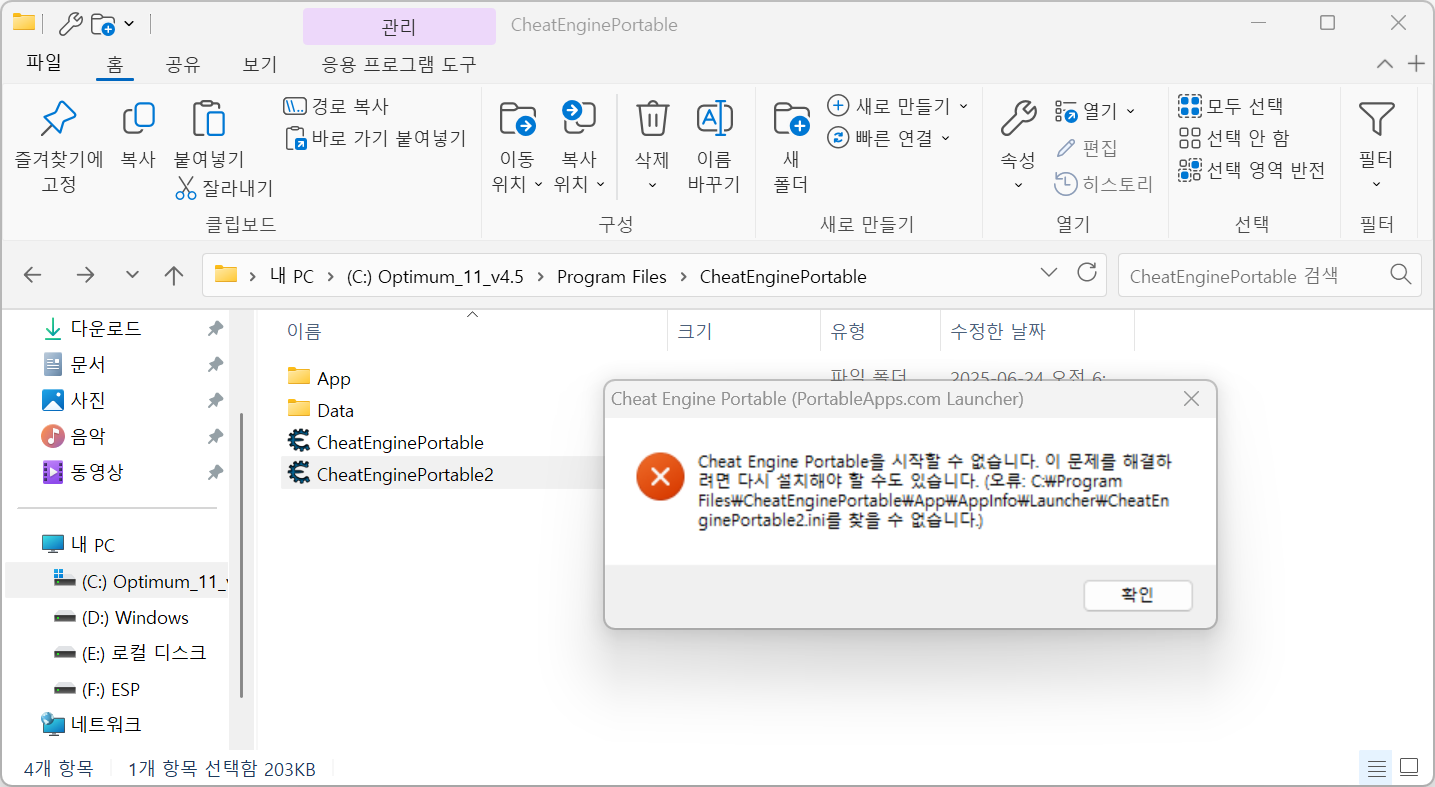Viewport: 1435px width, 787px height.
Task: Pin folder to quick access (즐겨찾기에 고정)
Action: pyautogui.click(x=58, y=146)
